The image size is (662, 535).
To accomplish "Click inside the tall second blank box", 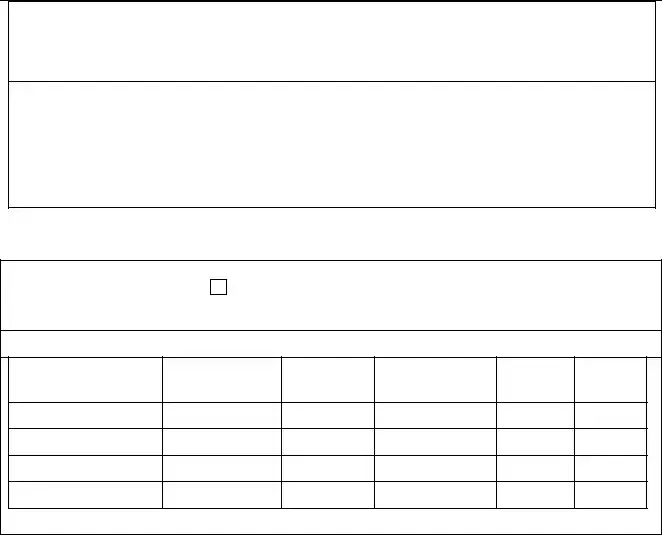I will coord(332,144).
